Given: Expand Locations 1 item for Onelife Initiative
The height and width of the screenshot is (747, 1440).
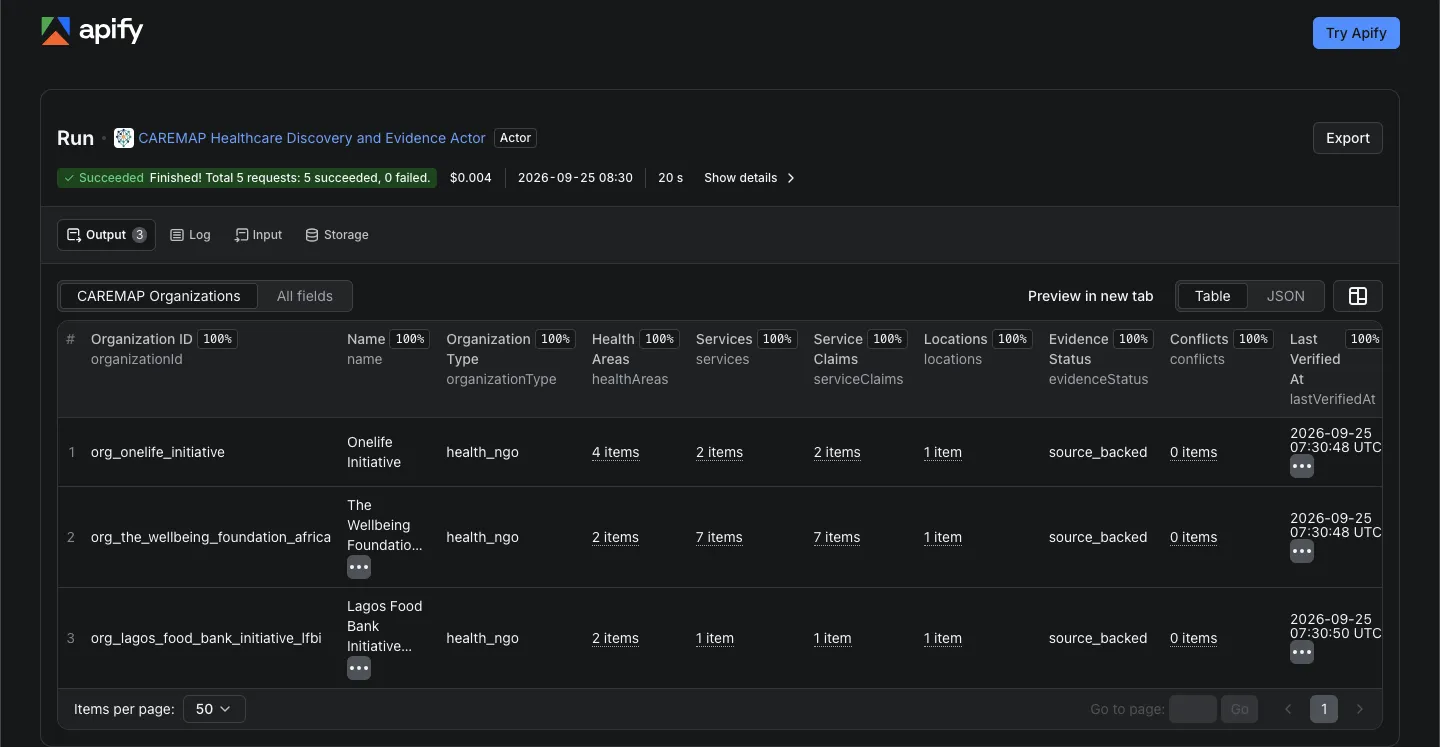Looking at the screenshot, I should tap(943, 452).
